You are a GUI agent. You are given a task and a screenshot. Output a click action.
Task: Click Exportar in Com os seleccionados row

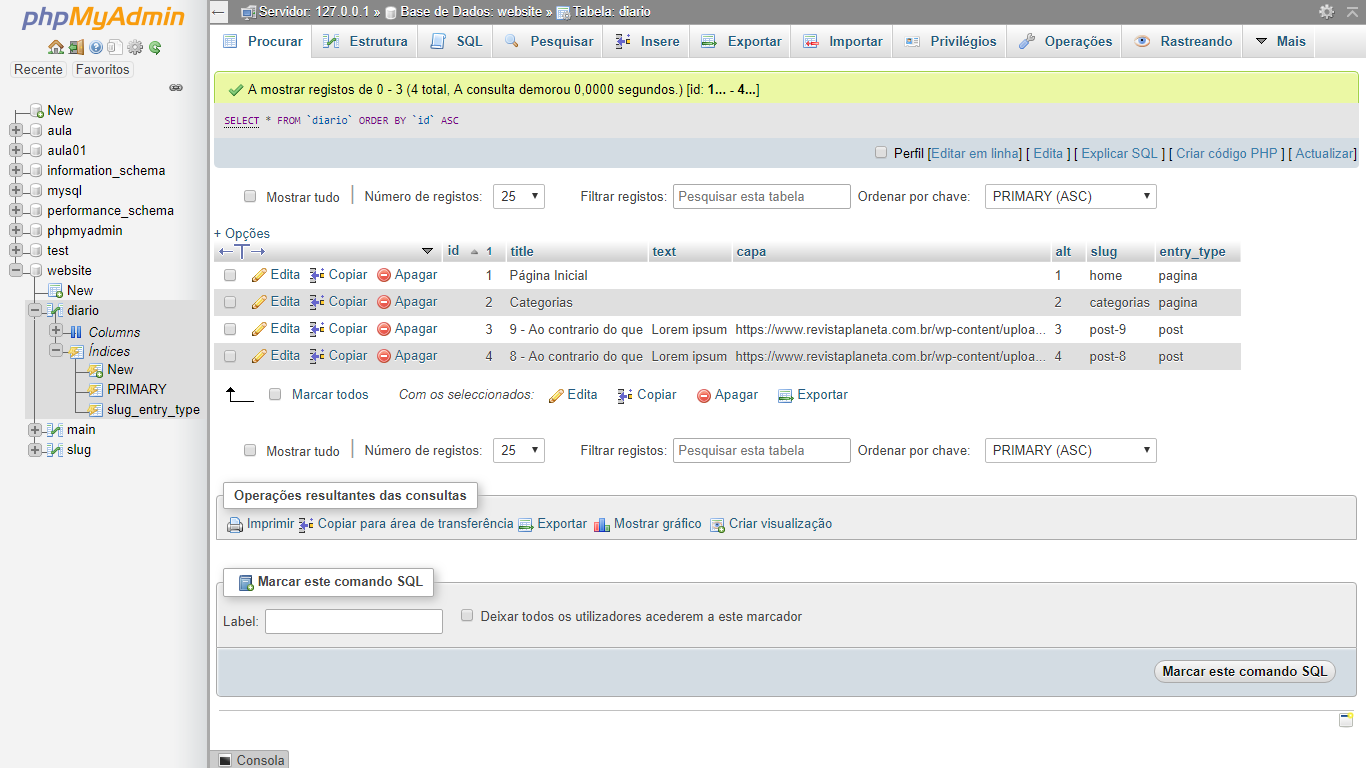[x=812, y=395]
